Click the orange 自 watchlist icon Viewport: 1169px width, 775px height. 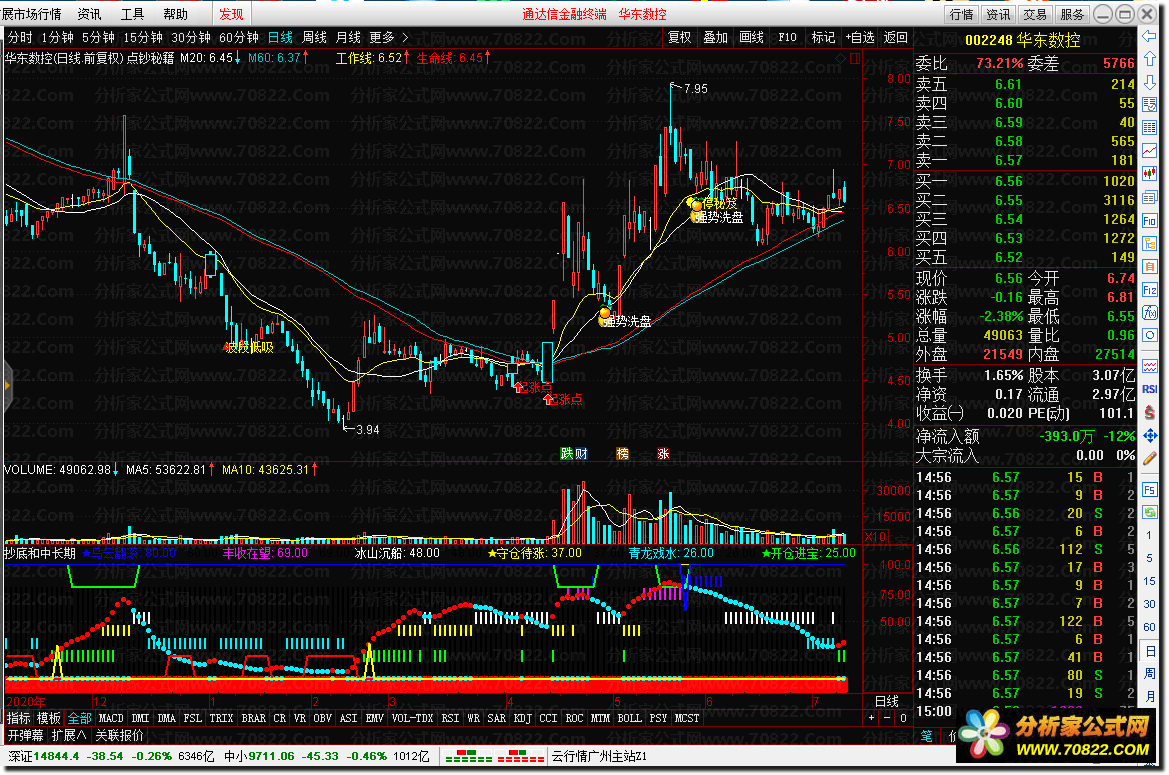coord(1149,267)
